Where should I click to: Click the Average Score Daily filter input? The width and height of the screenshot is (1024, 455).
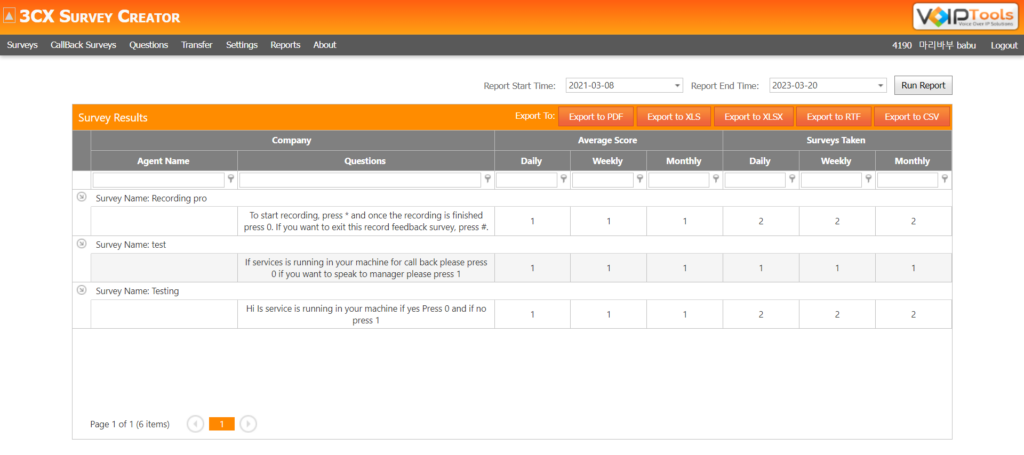527,180
